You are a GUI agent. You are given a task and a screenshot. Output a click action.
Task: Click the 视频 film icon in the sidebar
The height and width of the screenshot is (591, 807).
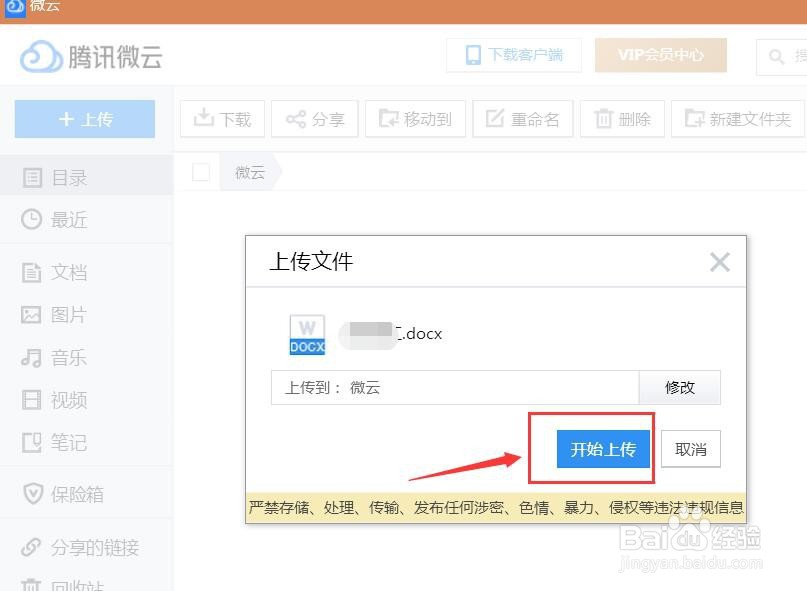point(31,400)
